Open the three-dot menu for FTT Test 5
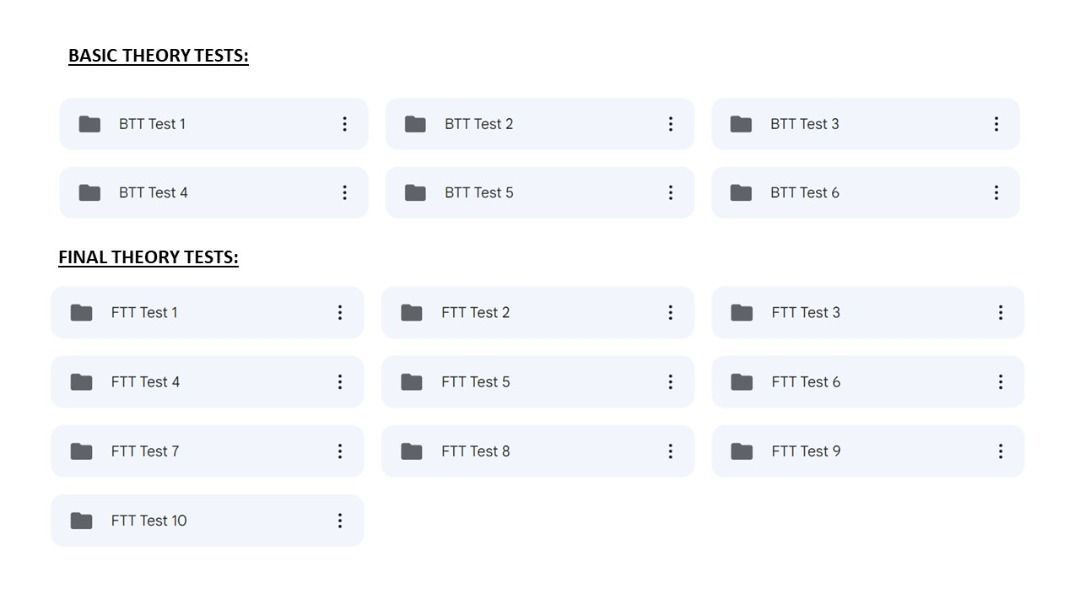Viewport: 1080px width, 607px height. pos(670,381)
